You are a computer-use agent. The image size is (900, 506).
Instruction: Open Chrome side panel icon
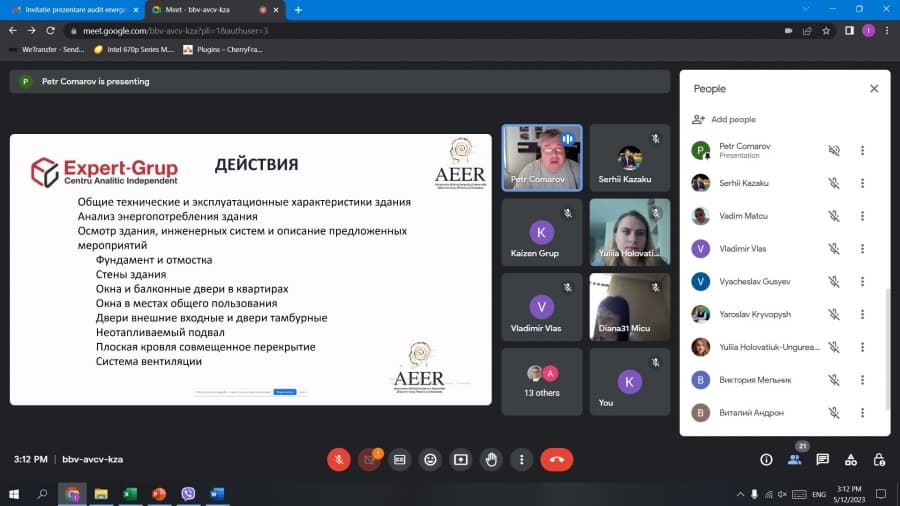pyautogui.click(x=849, y=31)
